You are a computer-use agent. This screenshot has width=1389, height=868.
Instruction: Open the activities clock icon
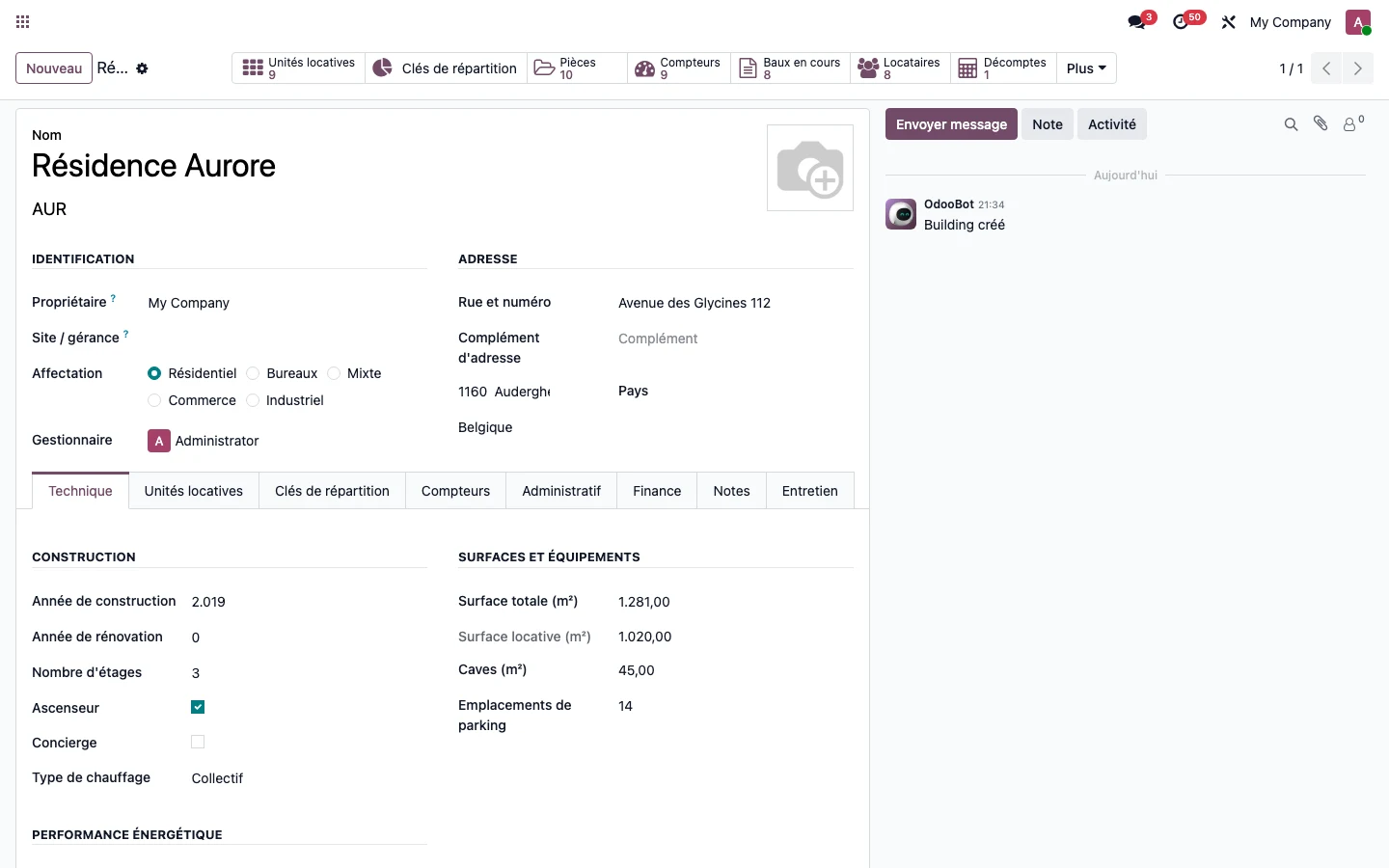(x=1183, y=21)
